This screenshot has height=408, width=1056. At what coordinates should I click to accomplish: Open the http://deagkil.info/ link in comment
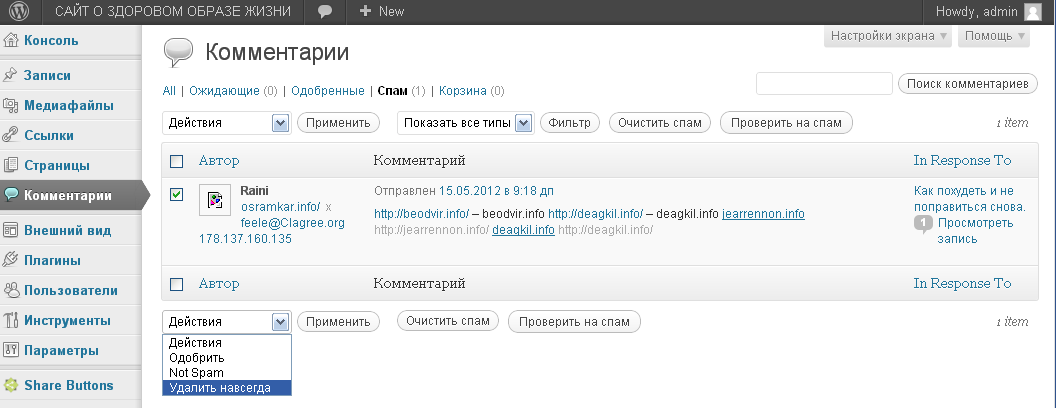(x=595, y=214)
